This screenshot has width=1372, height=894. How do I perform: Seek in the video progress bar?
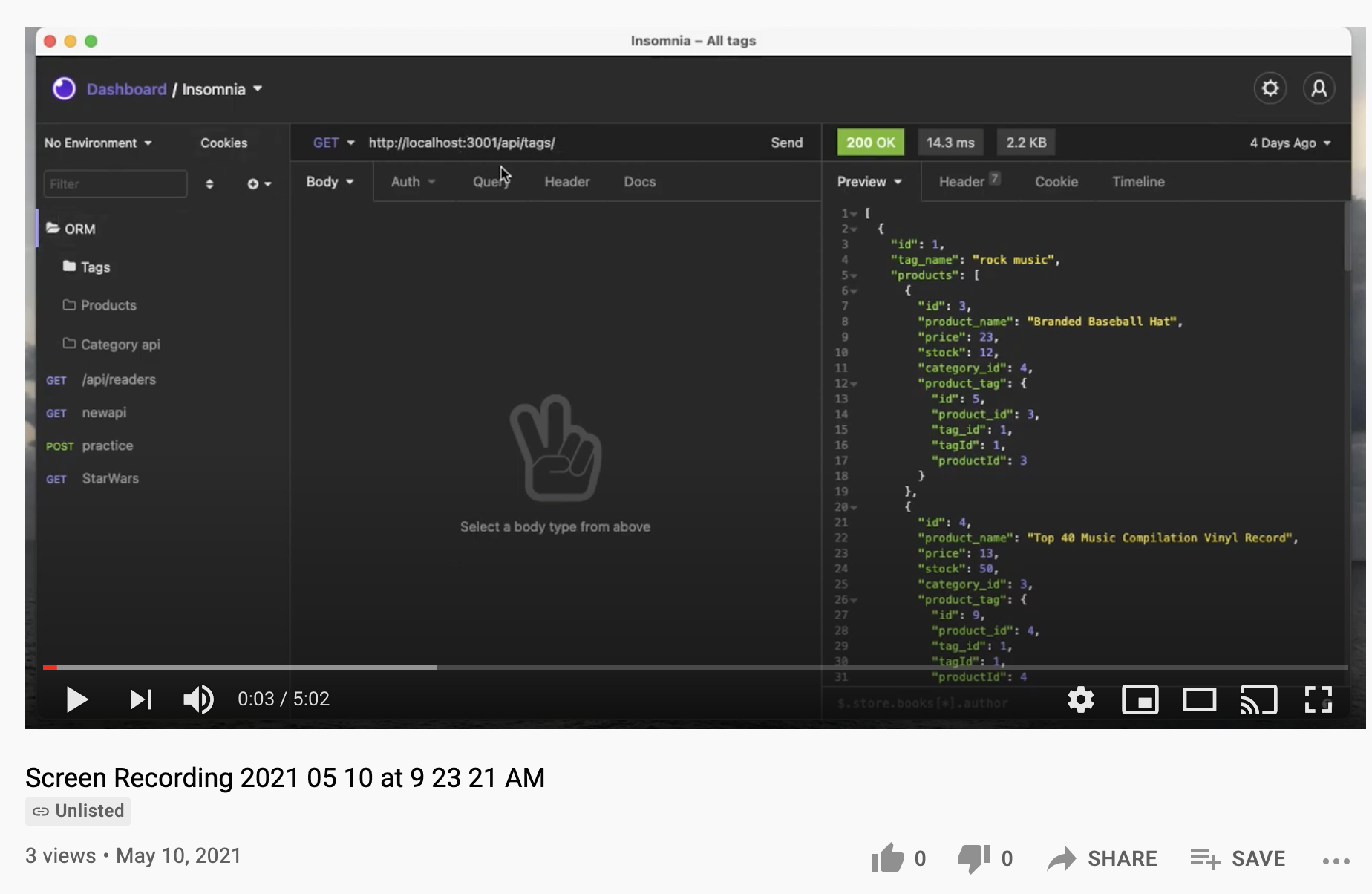tap(695, 667)
